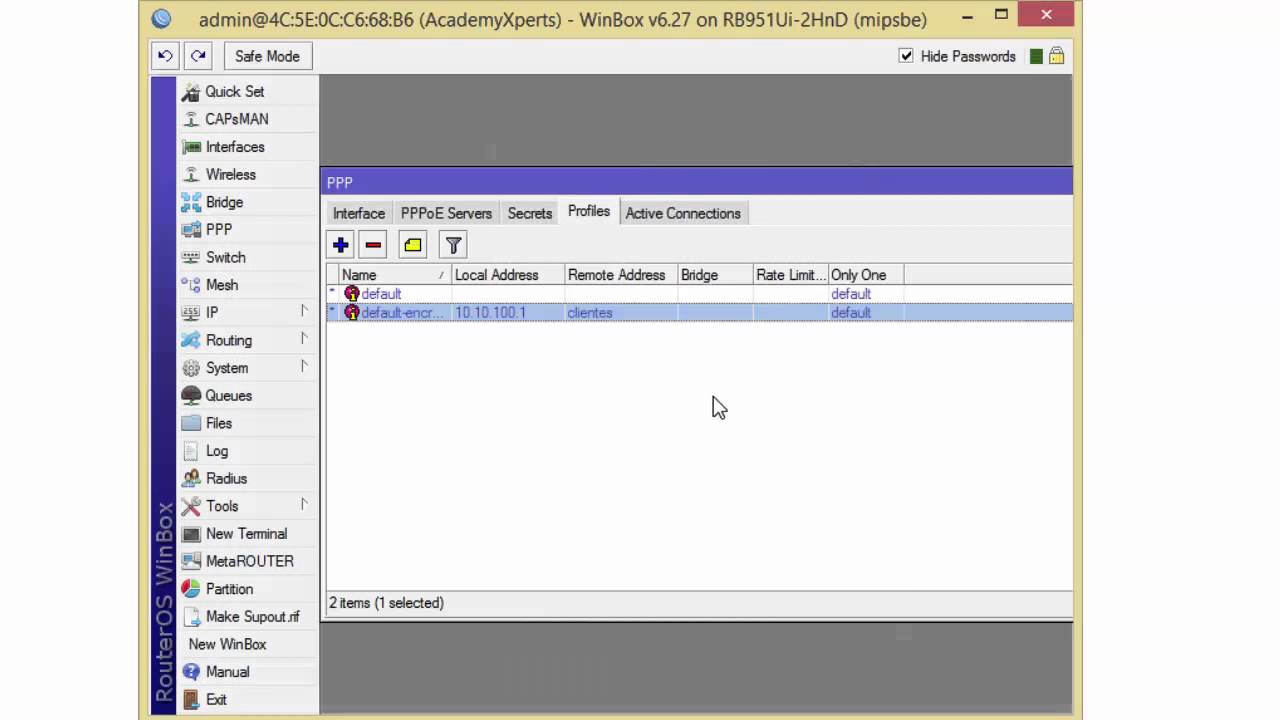Click the undo arrow icon
This screenshot has width=1280, height=720.
tap(165, 56)
